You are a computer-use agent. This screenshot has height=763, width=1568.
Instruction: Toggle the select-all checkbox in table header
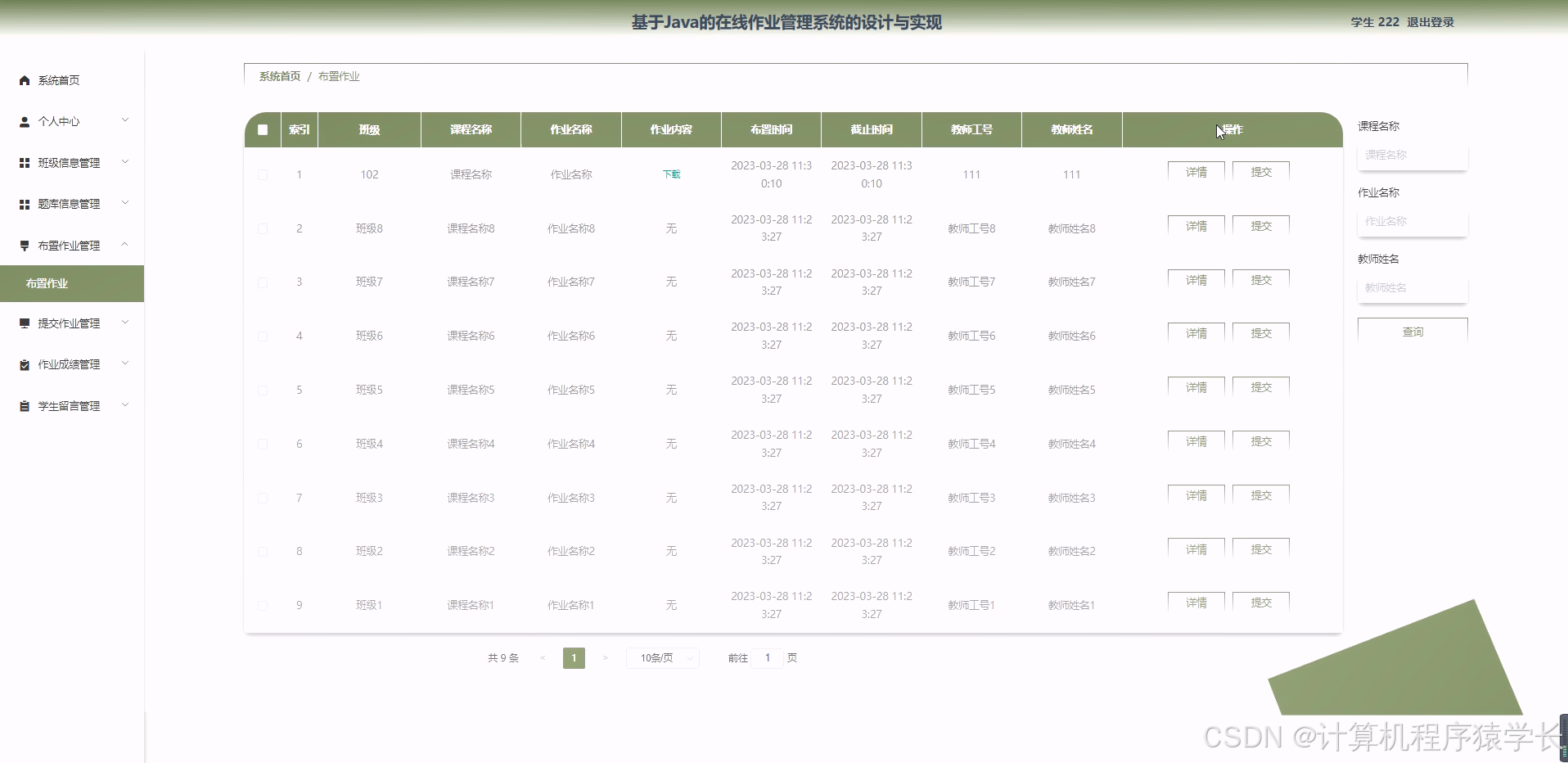pos(263,129)
